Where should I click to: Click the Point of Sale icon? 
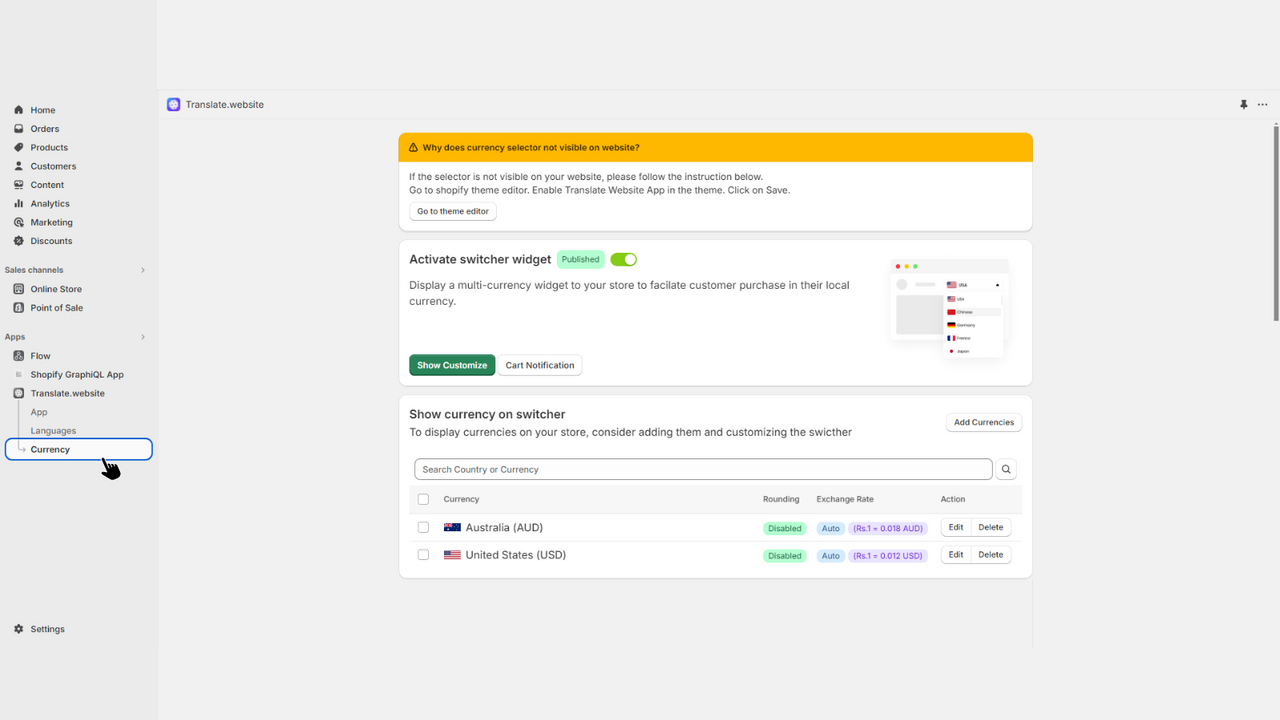19,308
